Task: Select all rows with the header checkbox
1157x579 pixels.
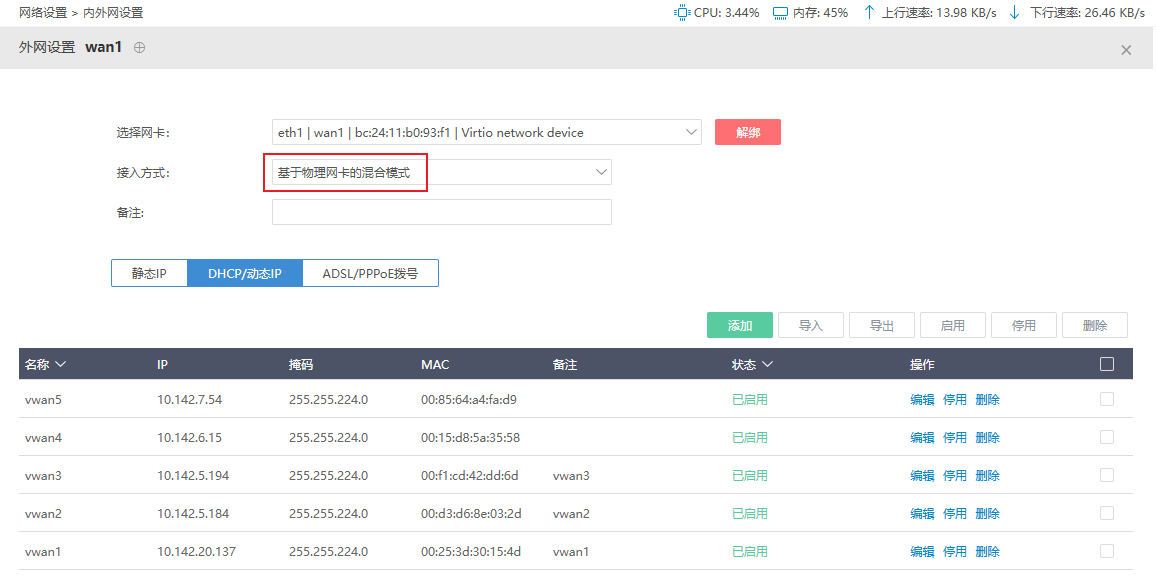Action: [x=1106, y=364]
